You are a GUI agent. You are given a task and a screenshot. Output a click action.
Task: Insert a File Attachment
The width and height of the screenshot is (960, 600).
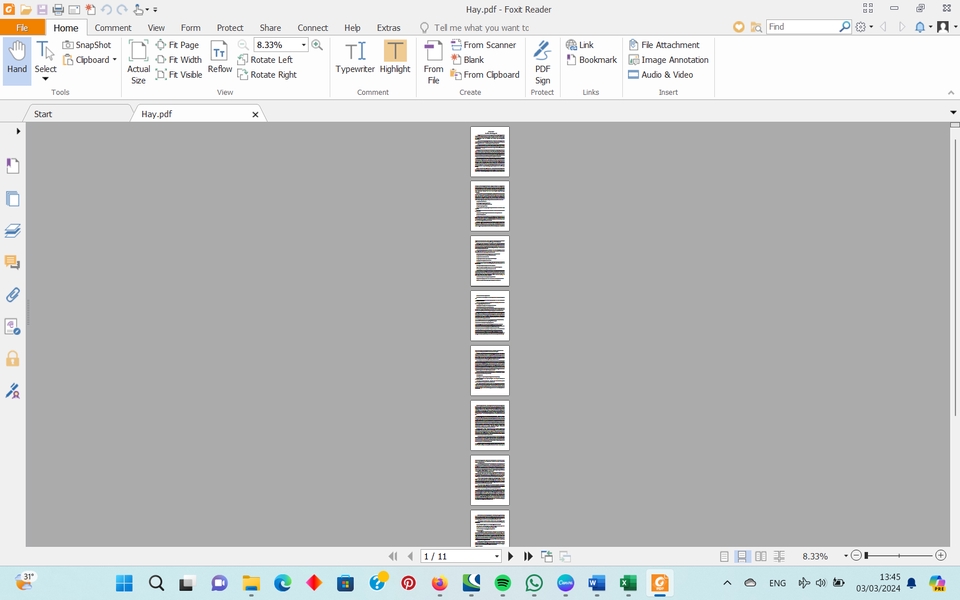pos(664,45)
